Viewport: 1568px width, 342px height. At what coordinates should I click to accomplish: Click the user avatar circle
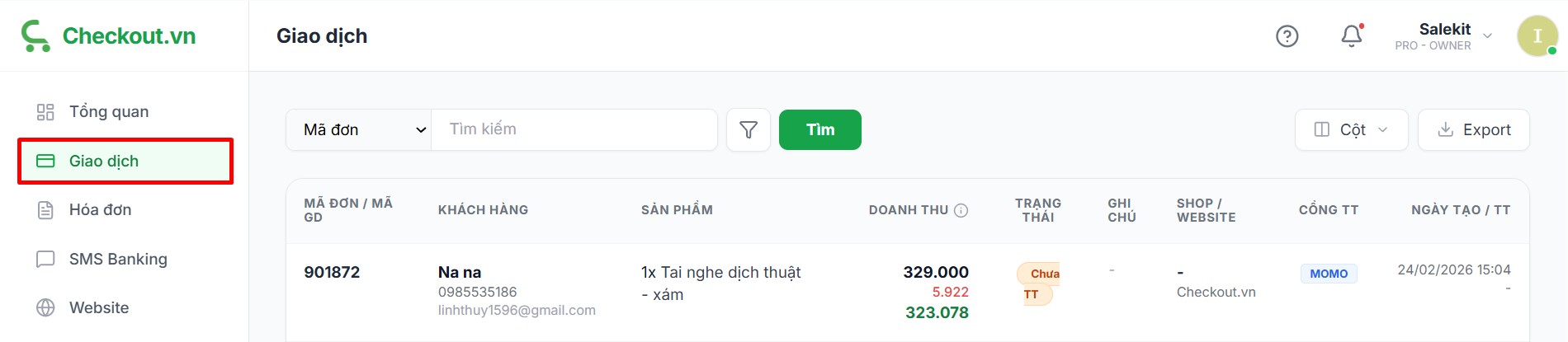[x=1536, y=36]
